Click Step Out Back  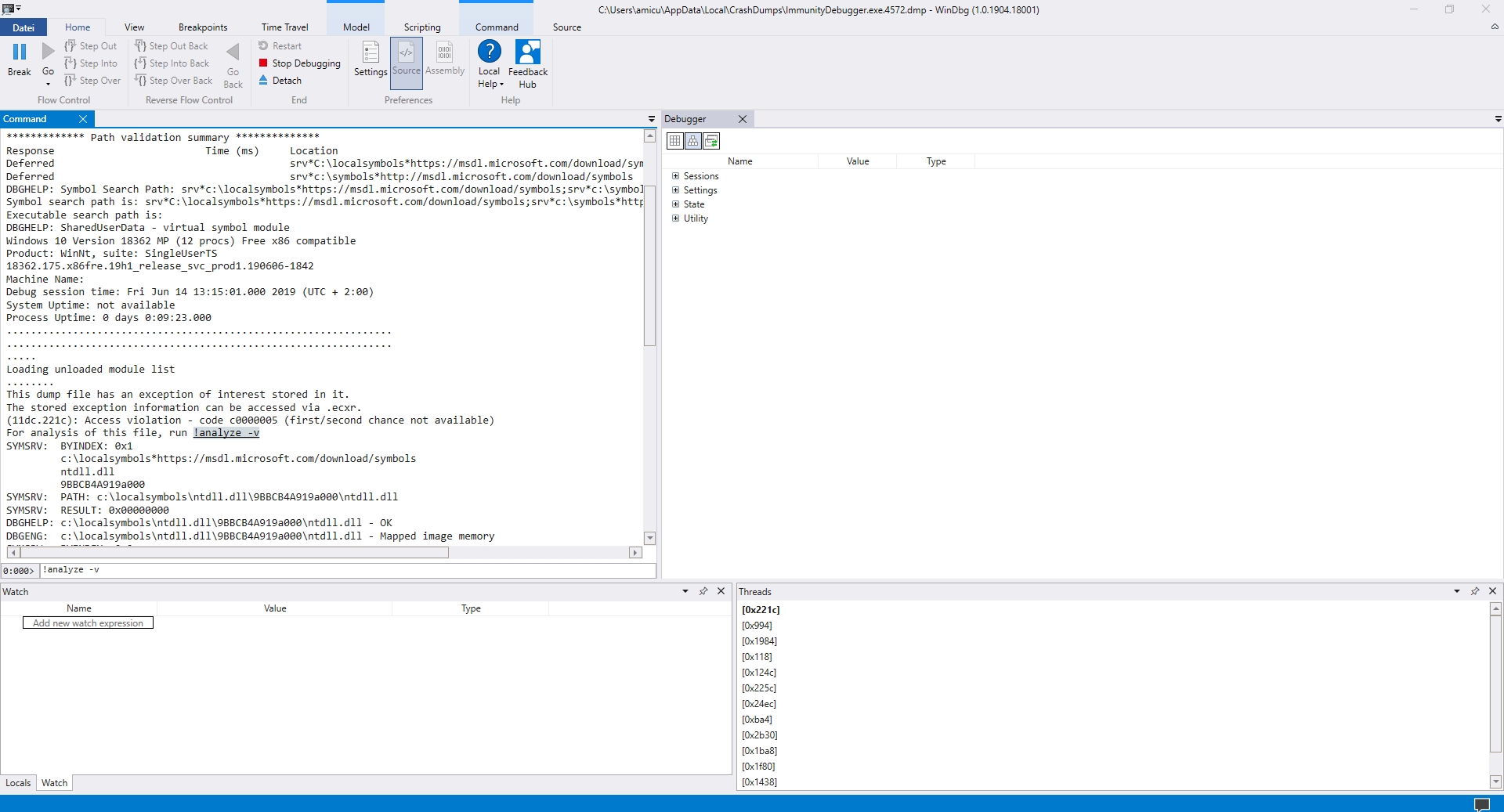(171, 46)
